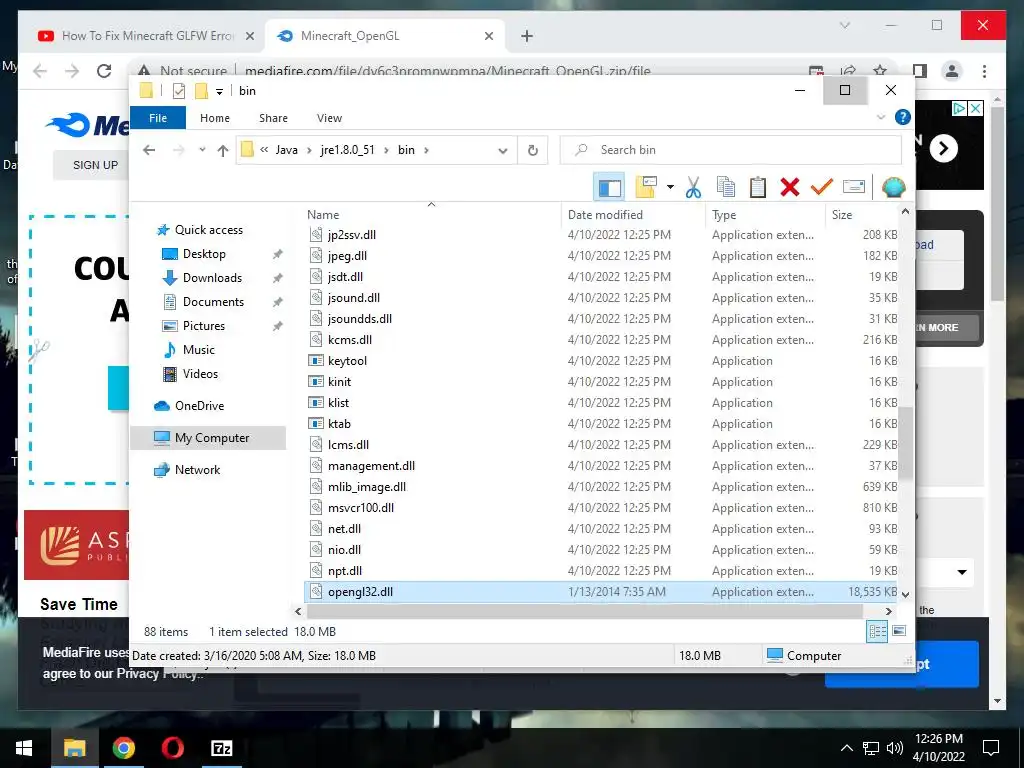Viewport: 1024px width, 768px height.
Task: Bookmark this page star in Chrome
Action: click(880, 71)
